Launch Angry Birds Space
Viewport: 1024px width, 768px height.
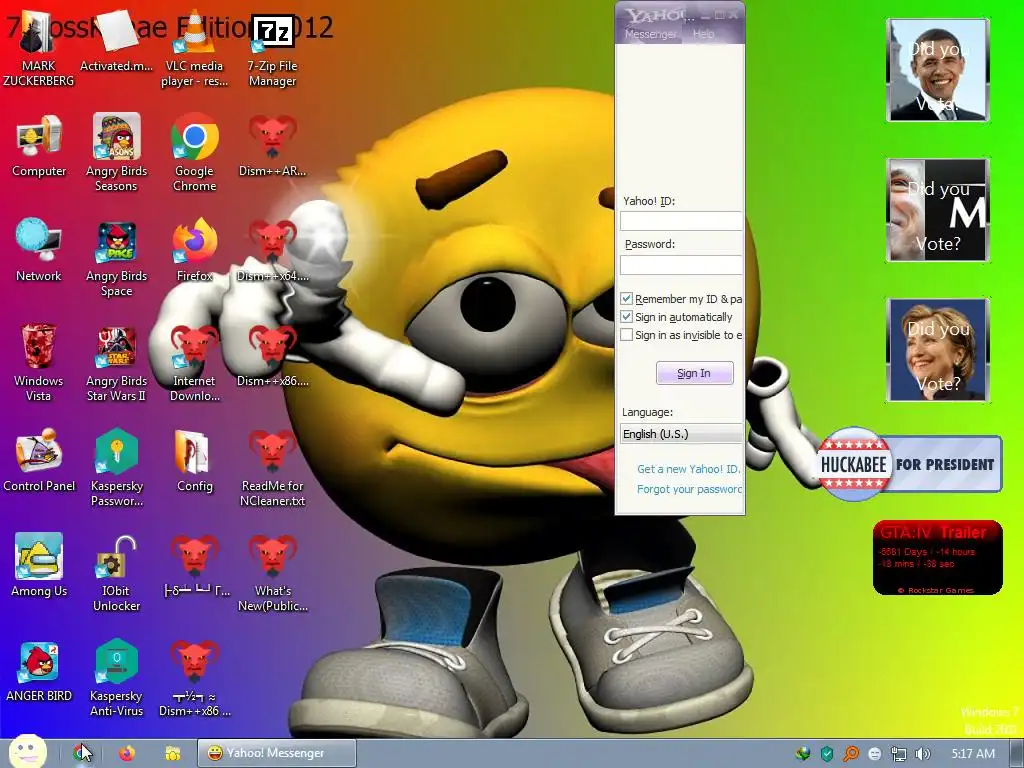tap(116, 258)
